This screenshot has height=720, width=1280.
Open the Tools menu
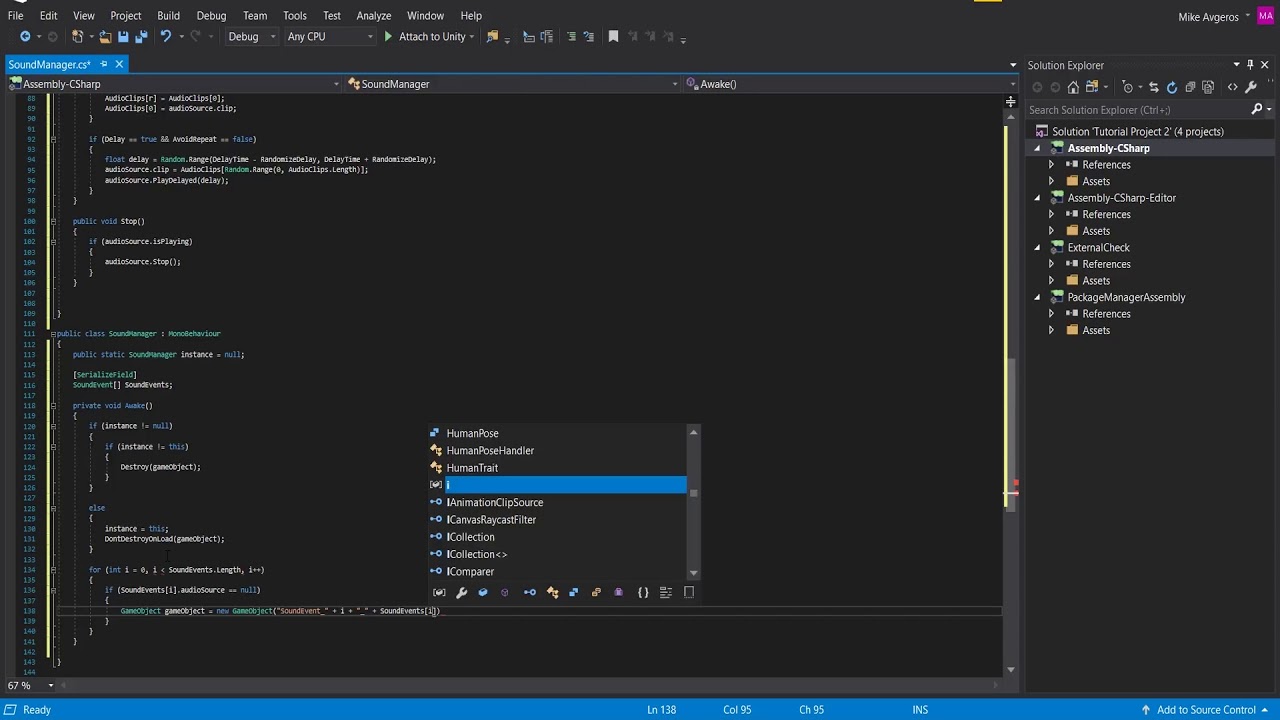(294, 15)
